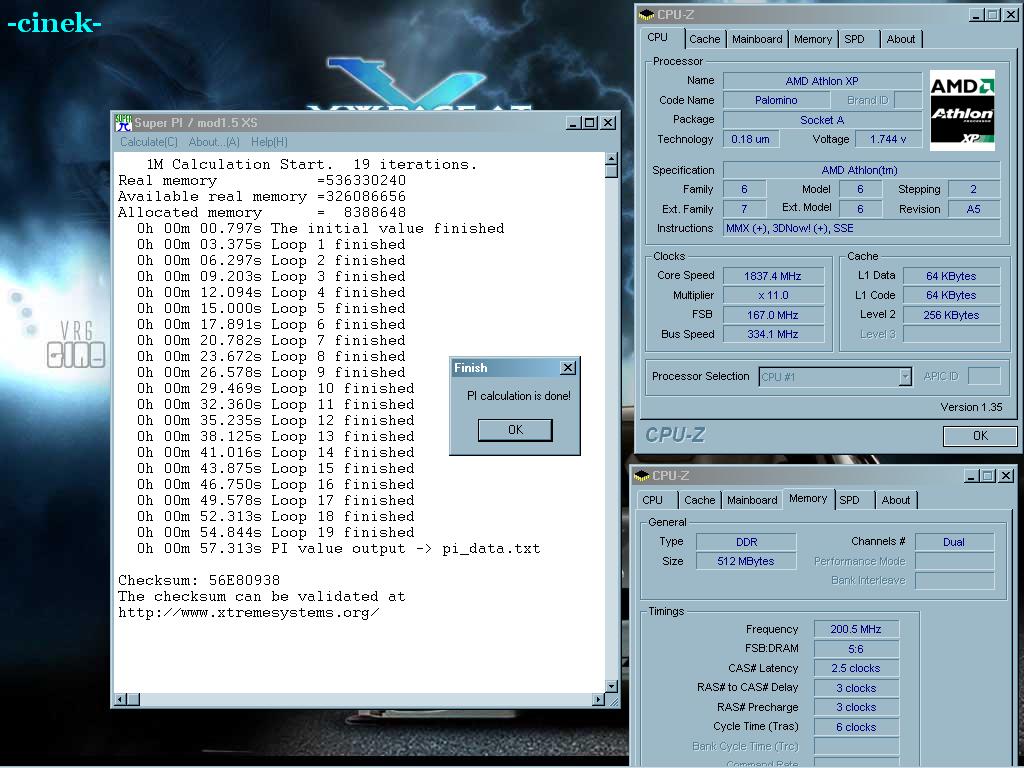The height and width of the screenshot is (768, 1024).
Task: Click the '256 KBytes' Level 2 cache value
Action: [x=951, y=315]
